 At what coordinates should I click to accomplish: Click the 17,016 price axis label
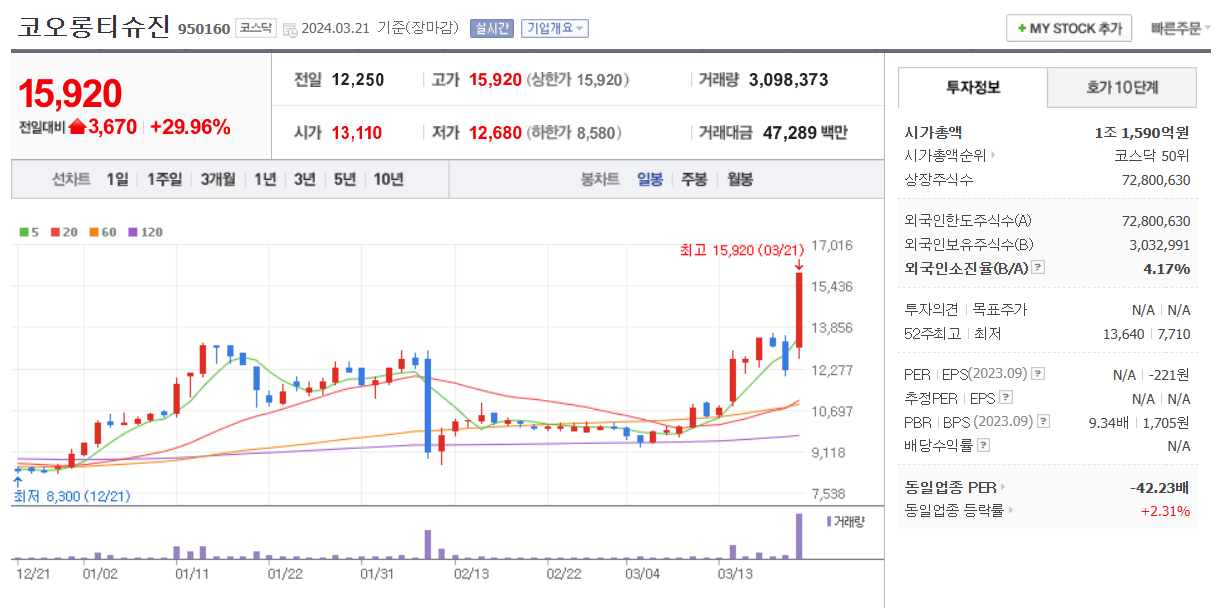tap(832, 245)
